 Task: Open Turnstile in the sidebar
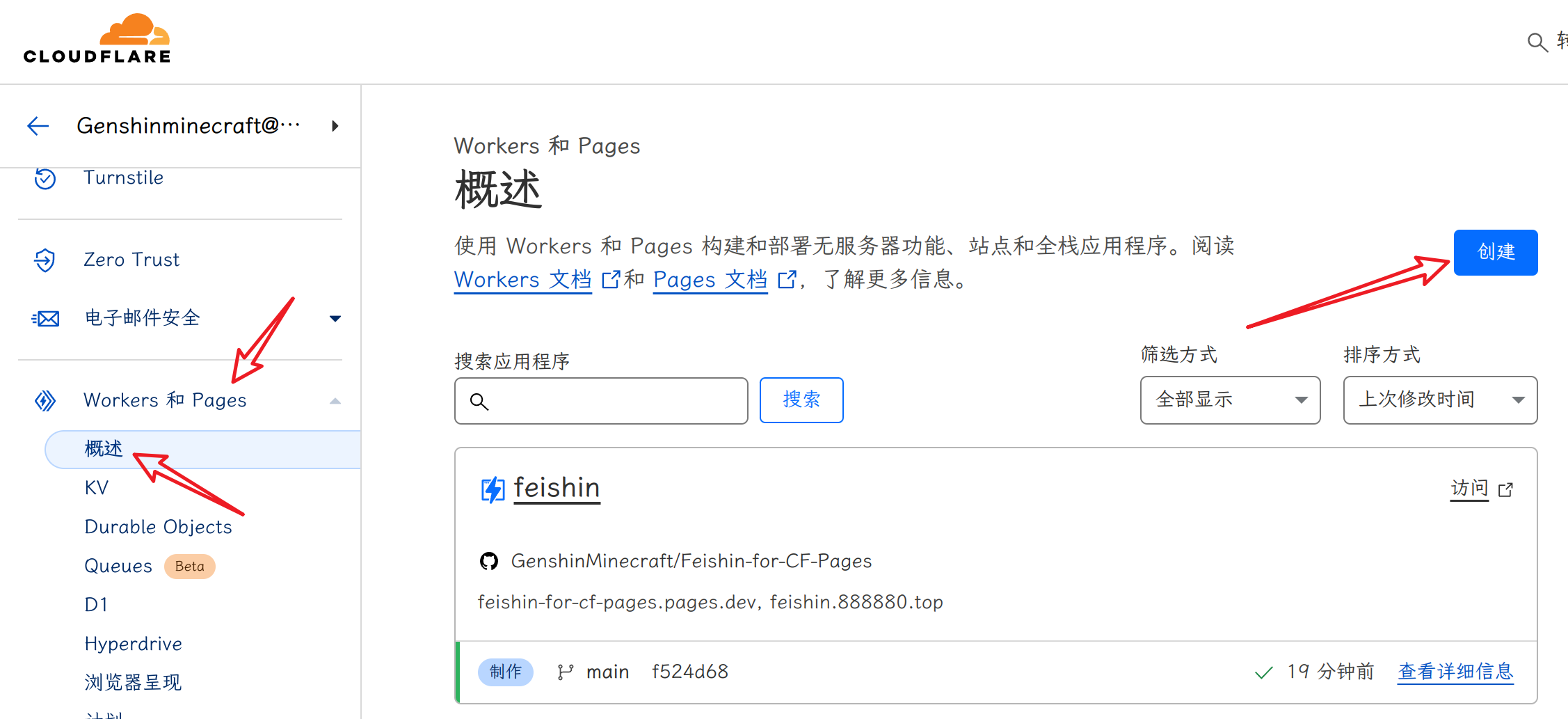coord(124,178)
